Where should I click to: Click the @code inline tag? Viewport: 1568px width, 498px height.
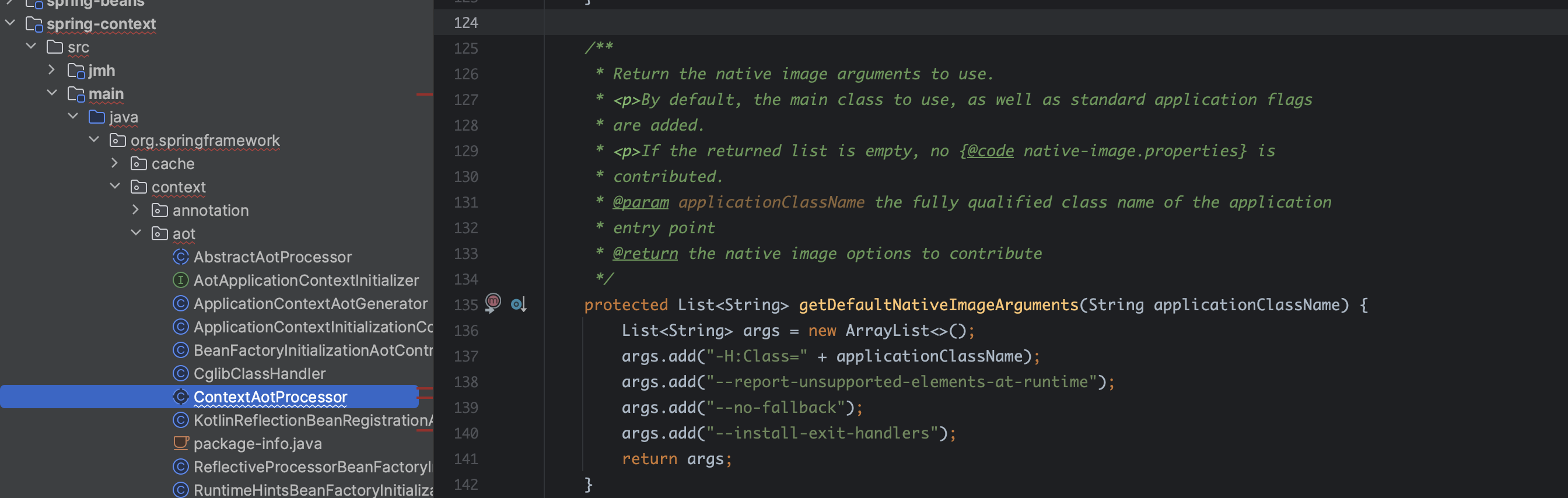(x=991, y=151)
